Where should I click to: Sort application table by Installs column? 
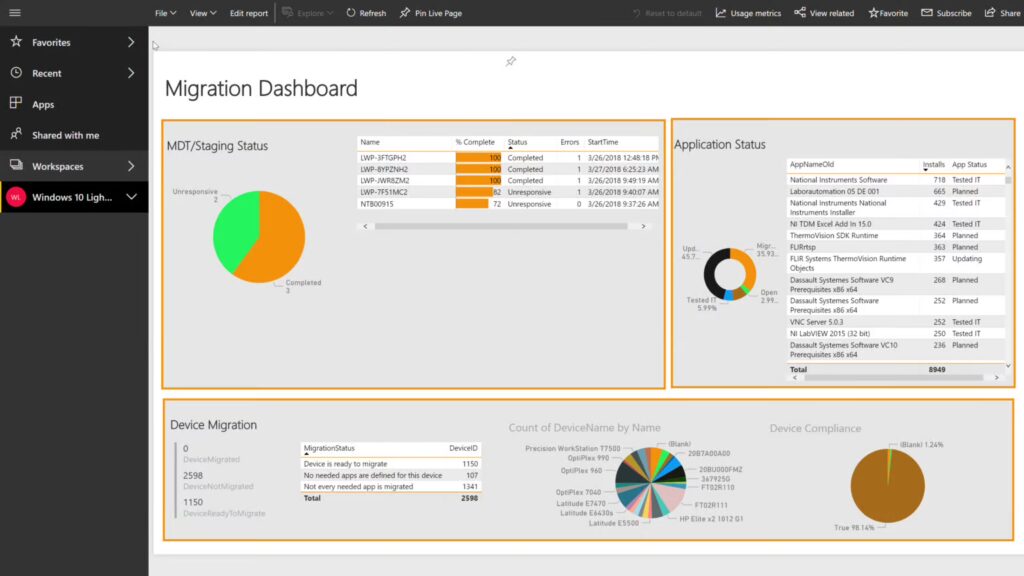tap(933, 165)
